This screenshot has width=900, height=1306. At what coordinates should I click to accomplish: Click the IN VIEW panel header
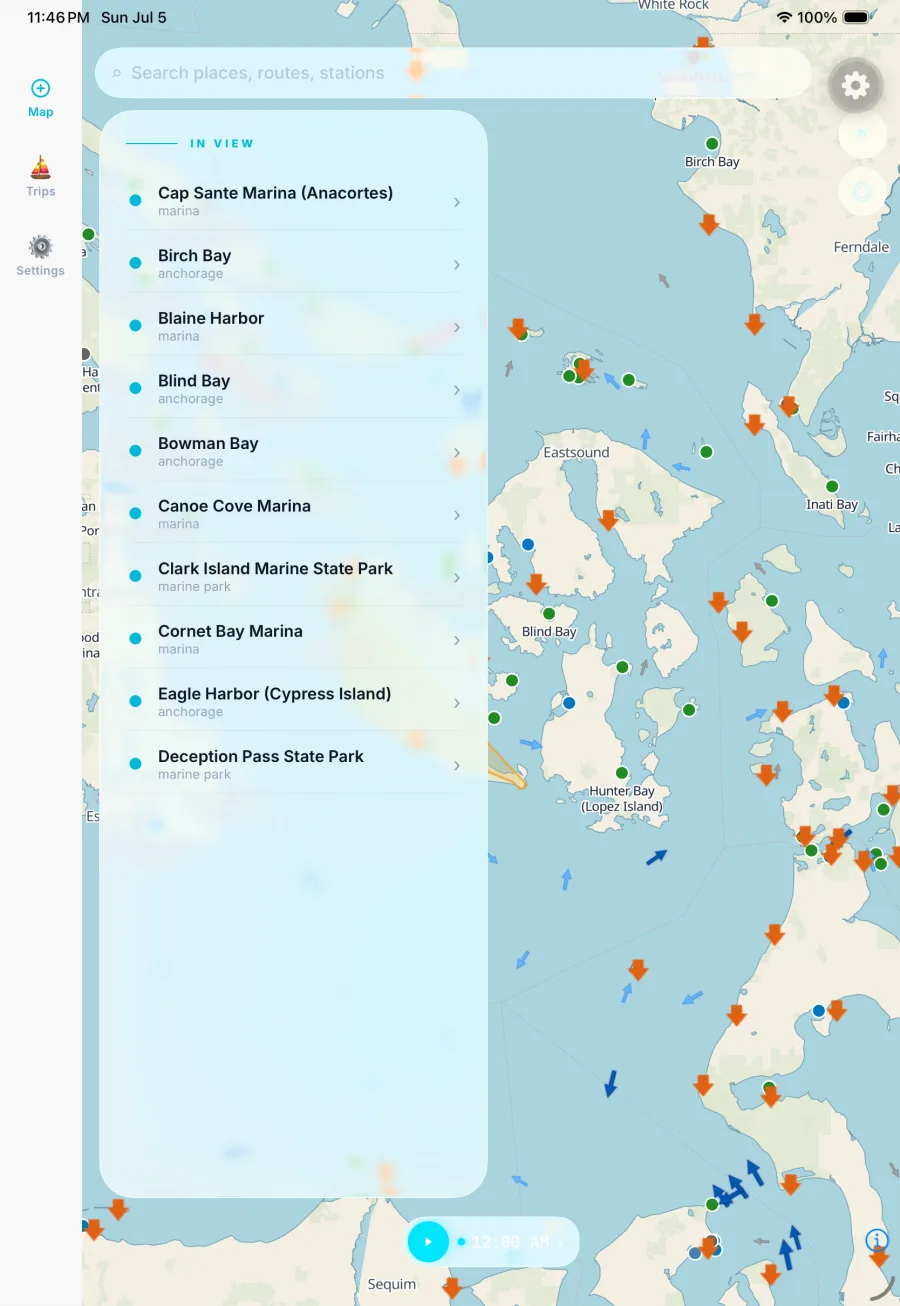[222, 143]
